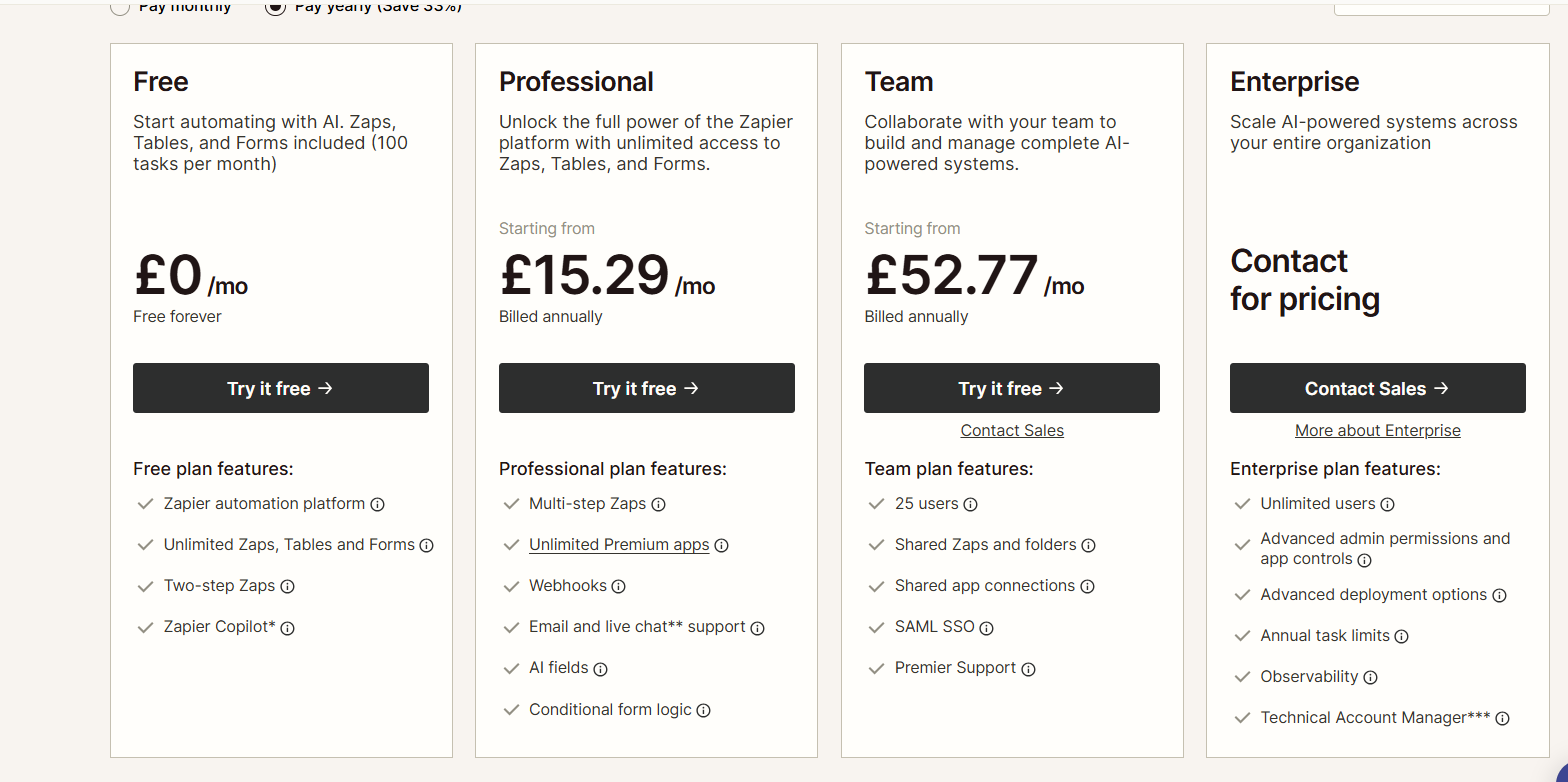The height and width of the screenshot is (782, 1568).
Task: Click Contact Sales link under Team plan
Action: 1012,431
